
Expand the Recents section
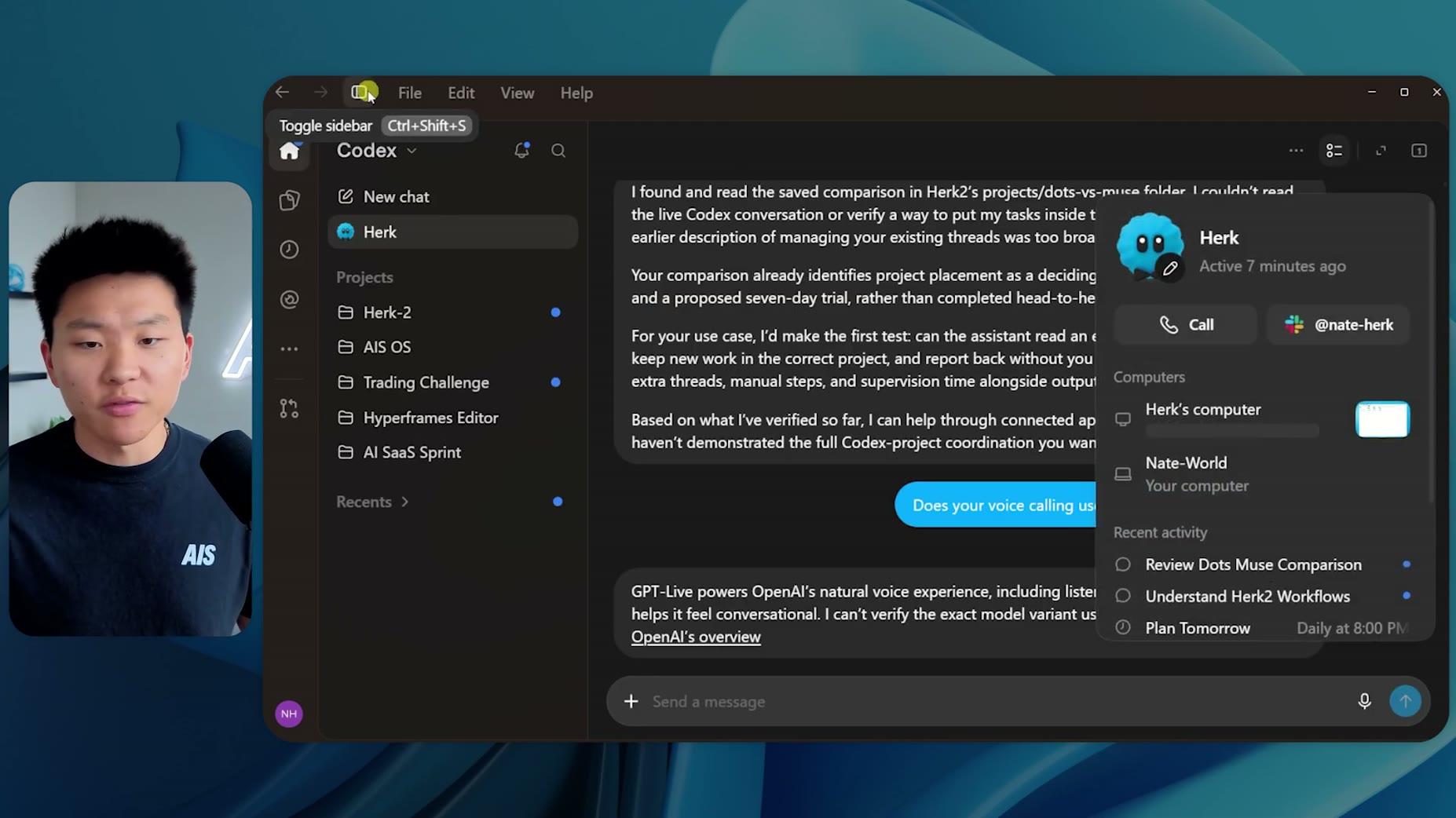(373, 502)
